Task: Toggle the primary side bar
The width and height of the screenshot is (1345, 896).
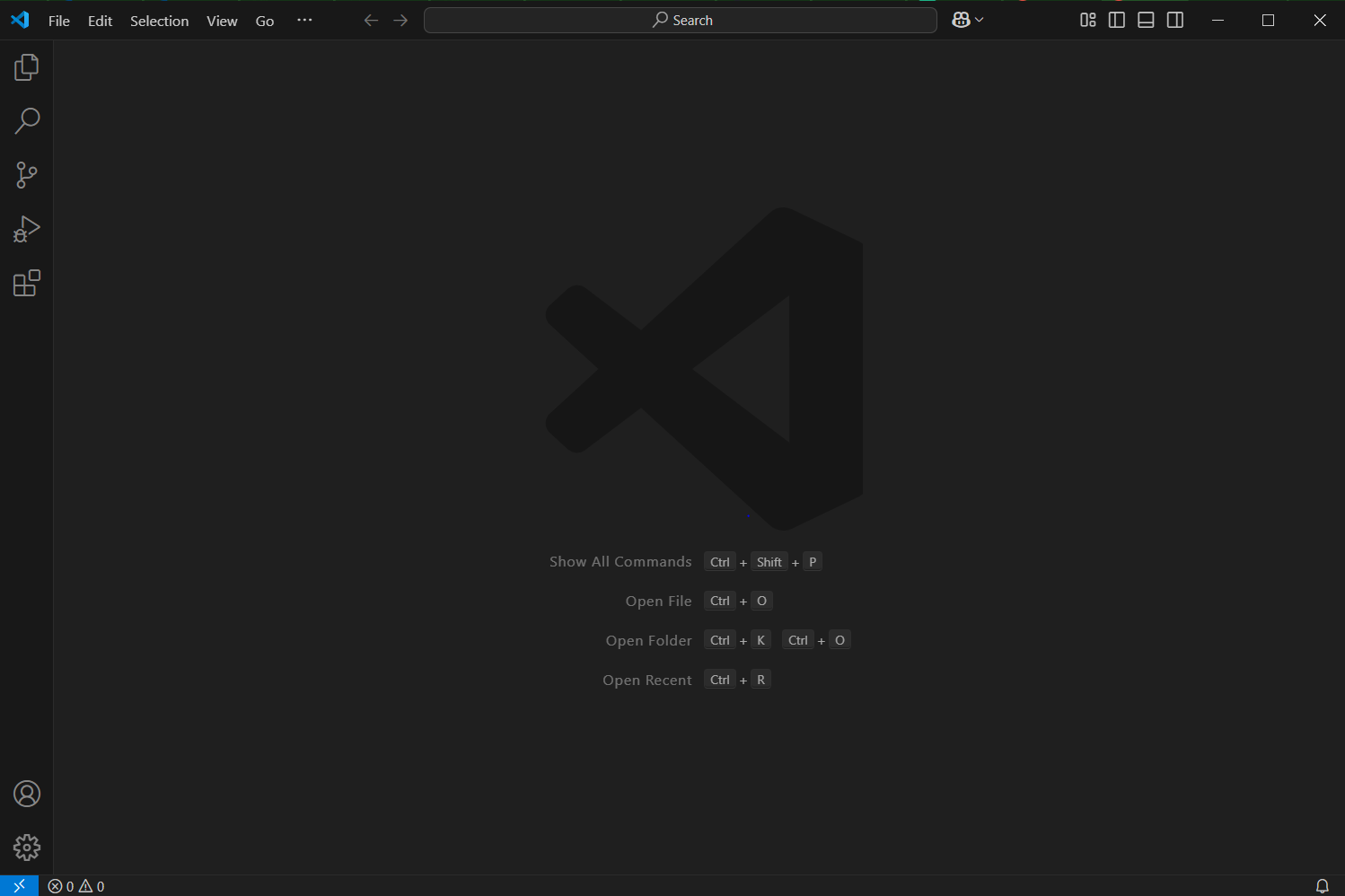Action: click(1117, 20)
